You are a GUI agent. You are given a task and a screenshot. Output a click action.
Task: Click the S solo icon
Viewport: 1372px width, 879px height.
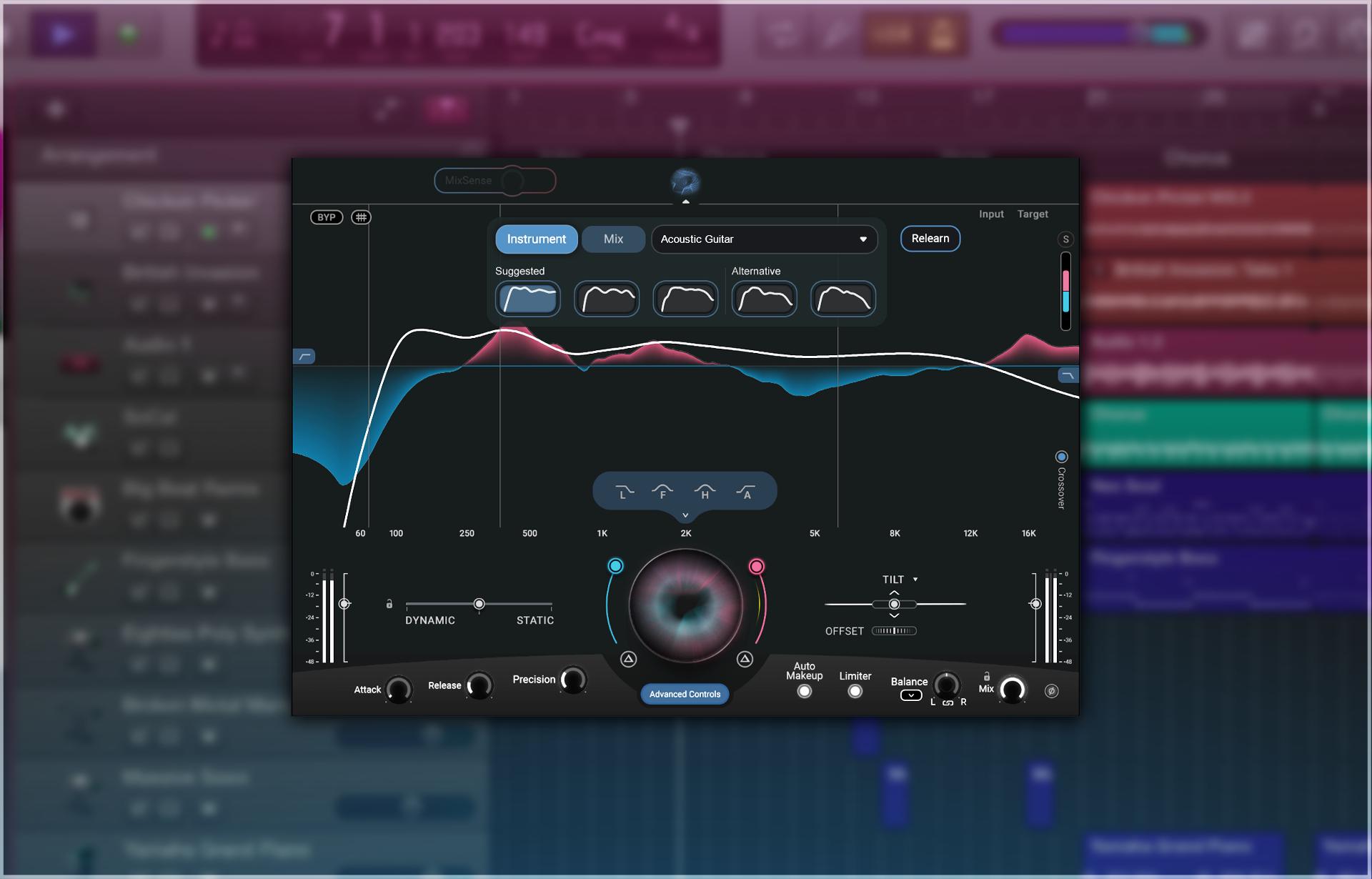(1065, 239)
